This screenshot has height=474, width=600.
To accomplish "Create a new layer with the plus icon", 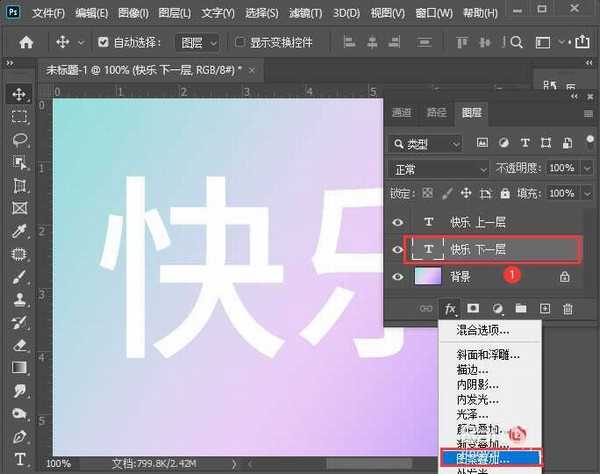I will tap(545, 309).
